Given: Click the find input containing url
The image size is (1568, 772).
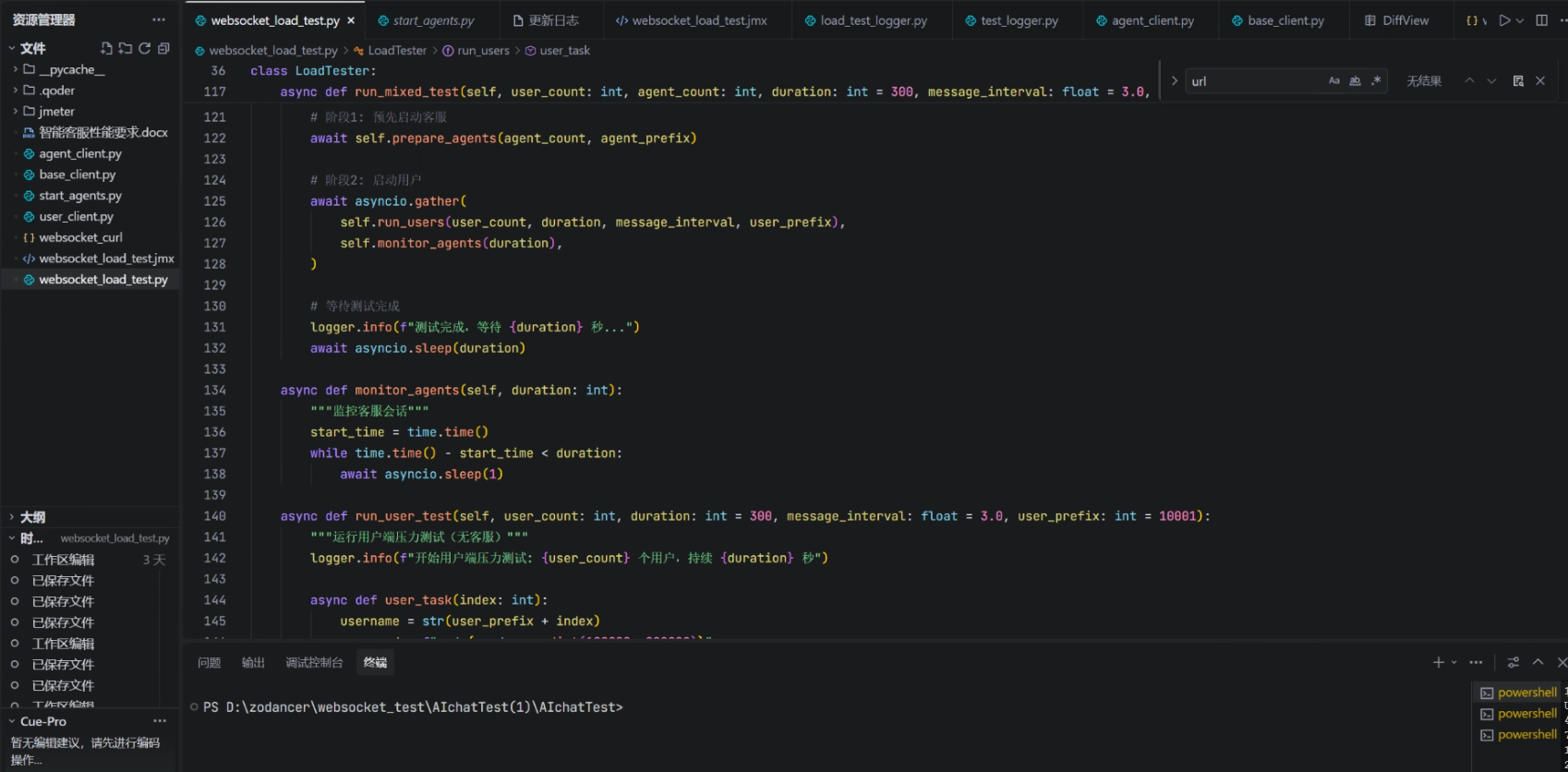Looking at the screenshot, I should click(1254, 81).
